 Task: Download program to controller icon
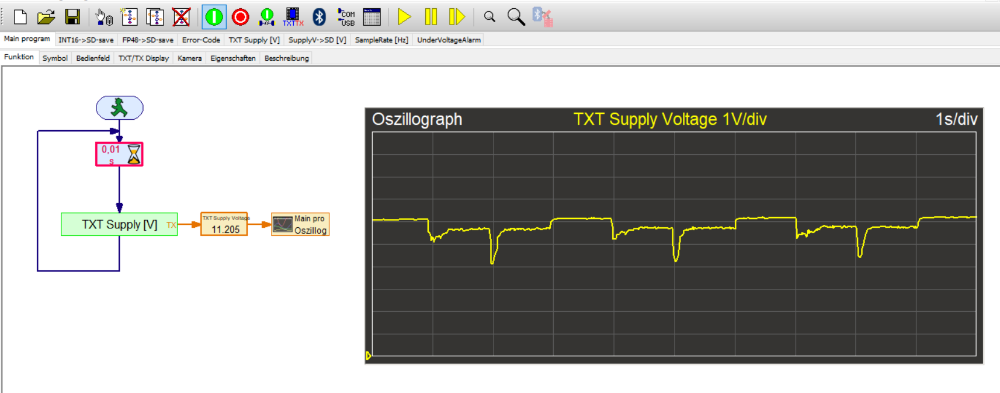pyautogui.click(x=267, y=17)
